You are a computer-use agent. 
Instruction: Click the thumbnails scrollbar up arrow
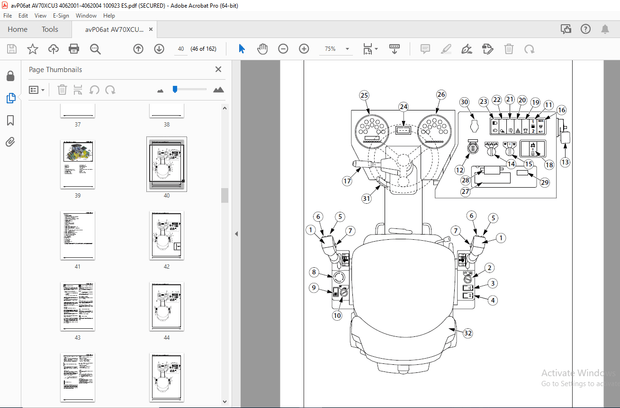(225, 108)
